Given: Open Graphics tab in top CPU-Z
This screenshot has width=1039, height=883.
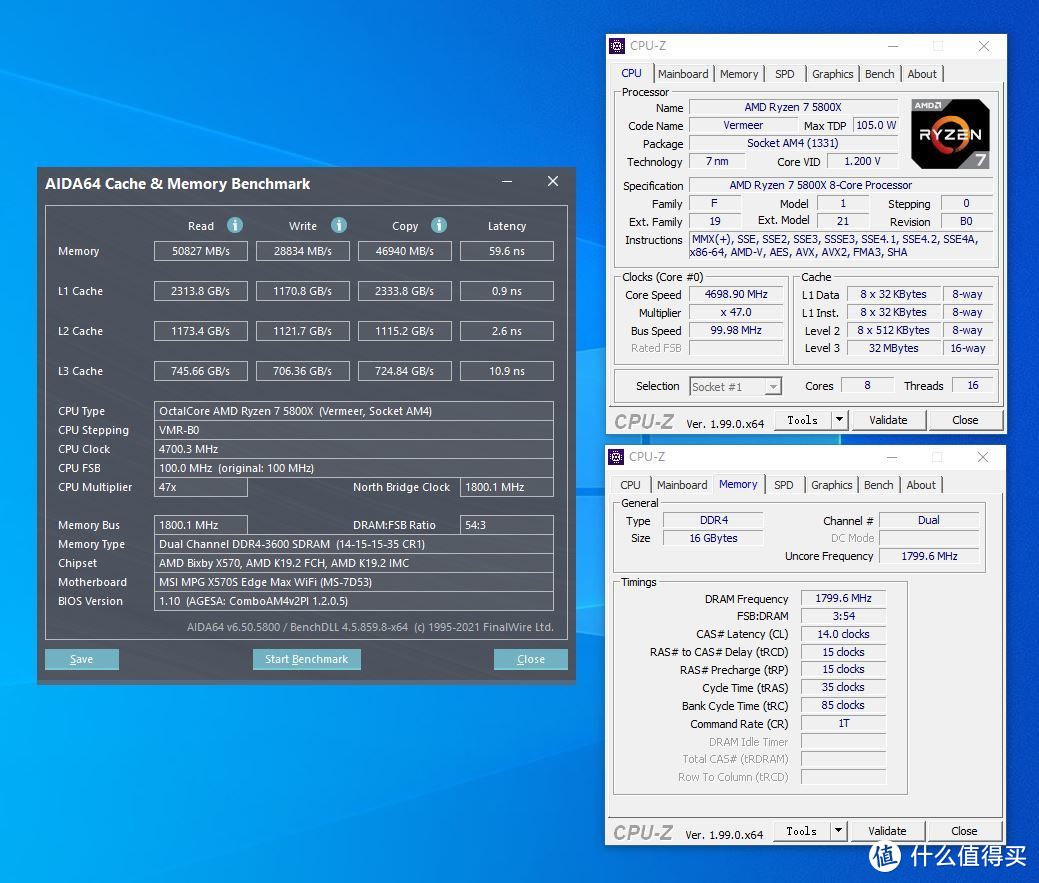Looking at the screenshot, I should point(833,74).
